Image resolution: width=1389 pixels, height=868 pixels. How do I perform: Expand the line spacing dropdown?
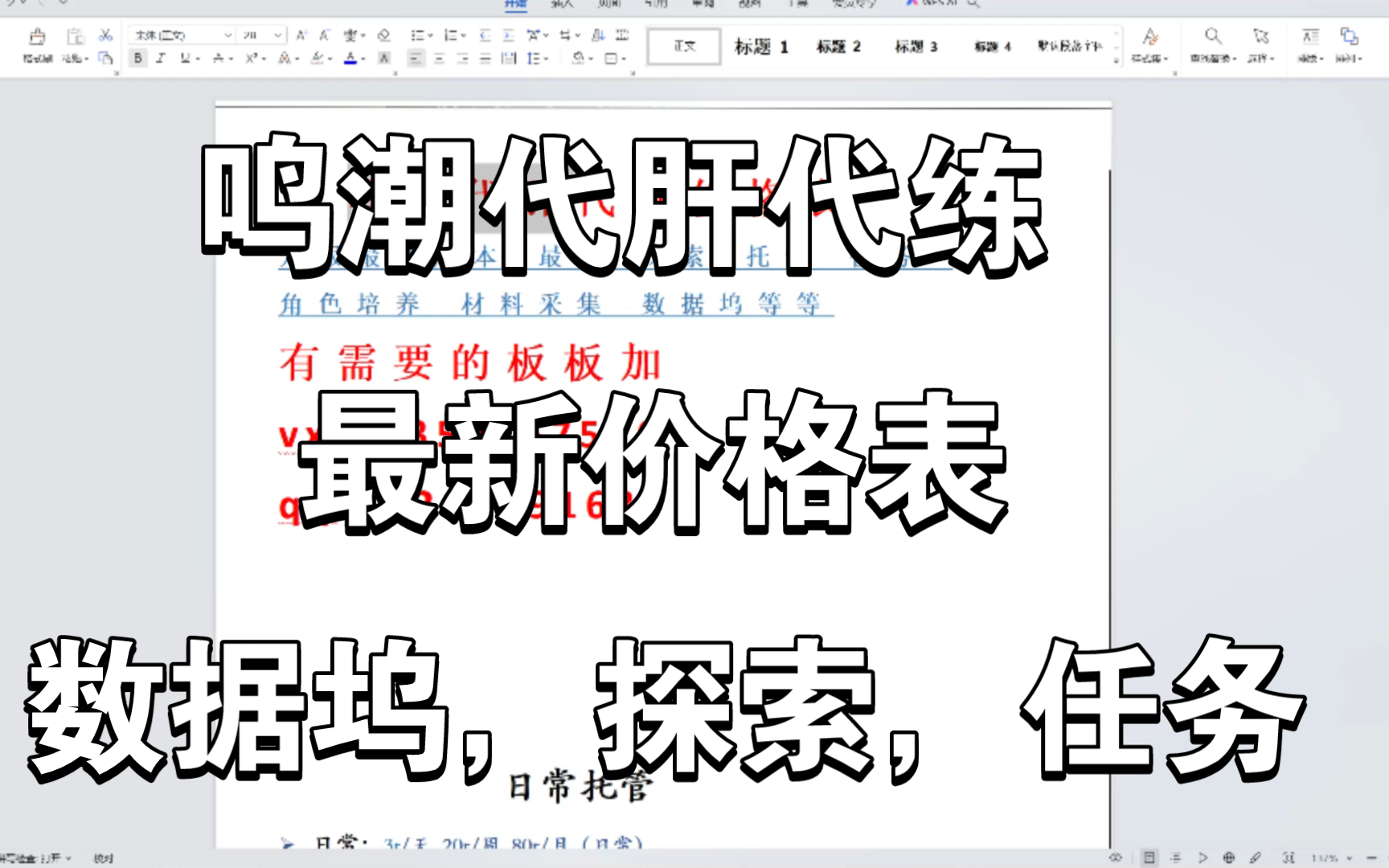click(546, 59)
